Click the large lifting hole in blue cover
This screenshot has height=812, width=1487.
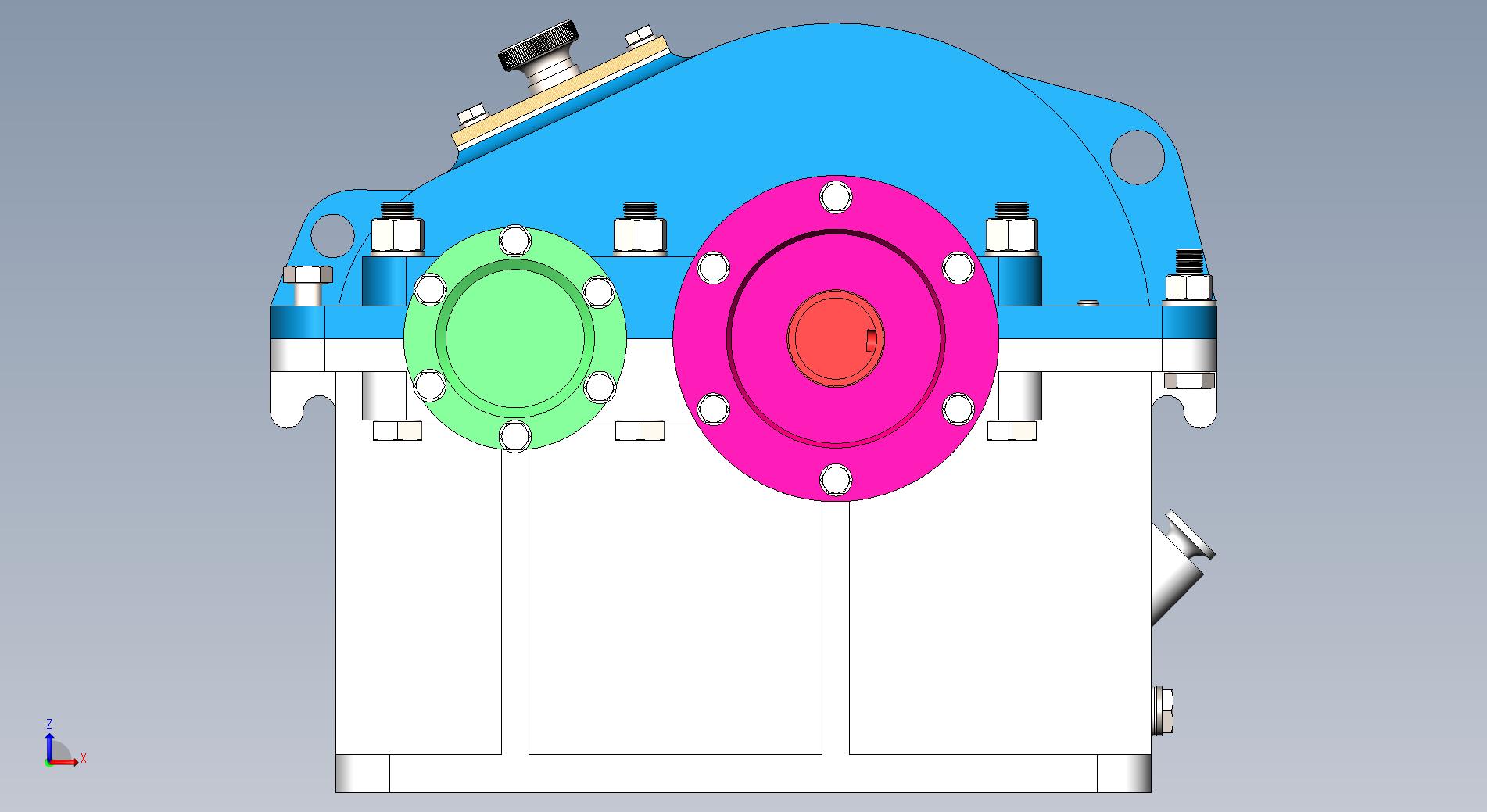(x=1138, y=157)
